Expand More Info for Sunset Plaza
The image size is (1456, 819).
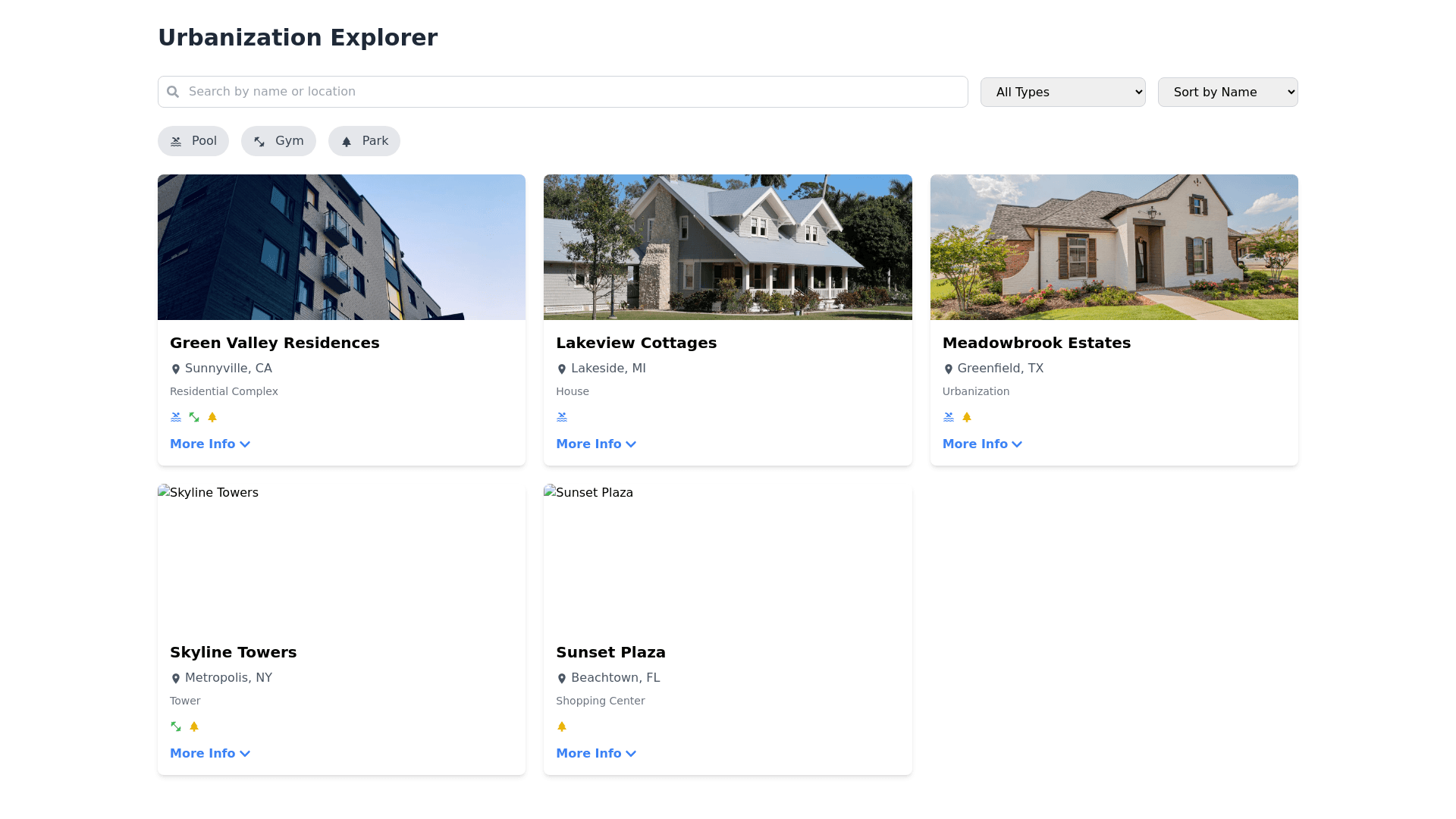point(596,754)
